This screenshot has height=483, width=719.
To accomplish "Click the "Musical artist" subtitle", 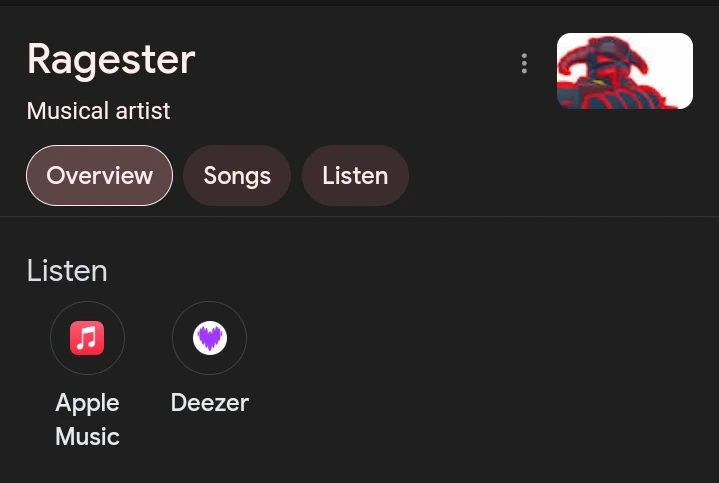I will pos(99,111).
